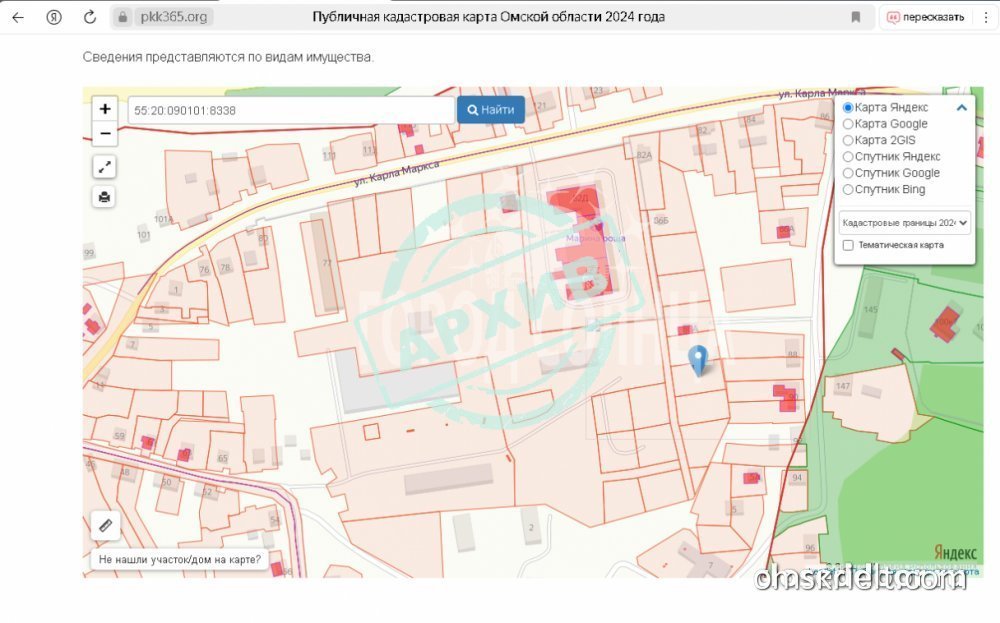Click the blue location marker pin
Image resolution: width=1000 pixels, height=623 pixels.
699,359
